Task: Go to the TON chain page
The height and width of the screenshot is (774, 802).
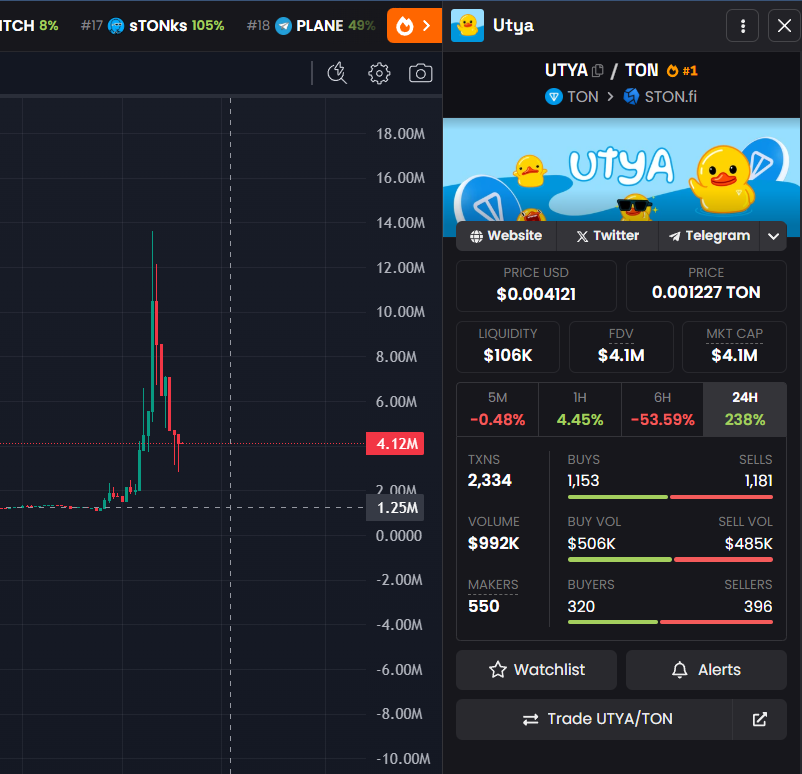Action: pyautogui.click(x=572, y=97)
